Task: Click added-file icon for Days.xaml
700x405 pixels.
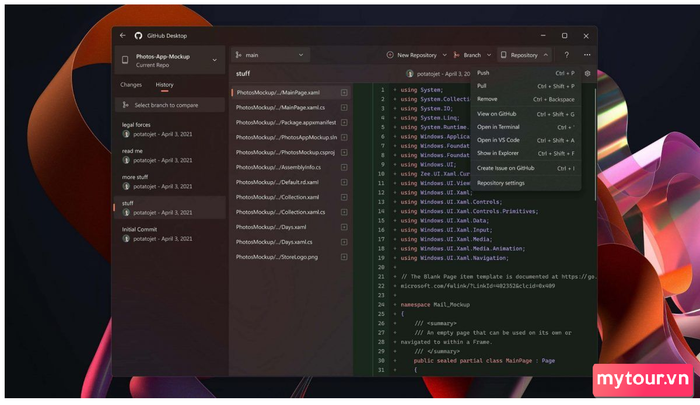Action: tap(344, 227)
